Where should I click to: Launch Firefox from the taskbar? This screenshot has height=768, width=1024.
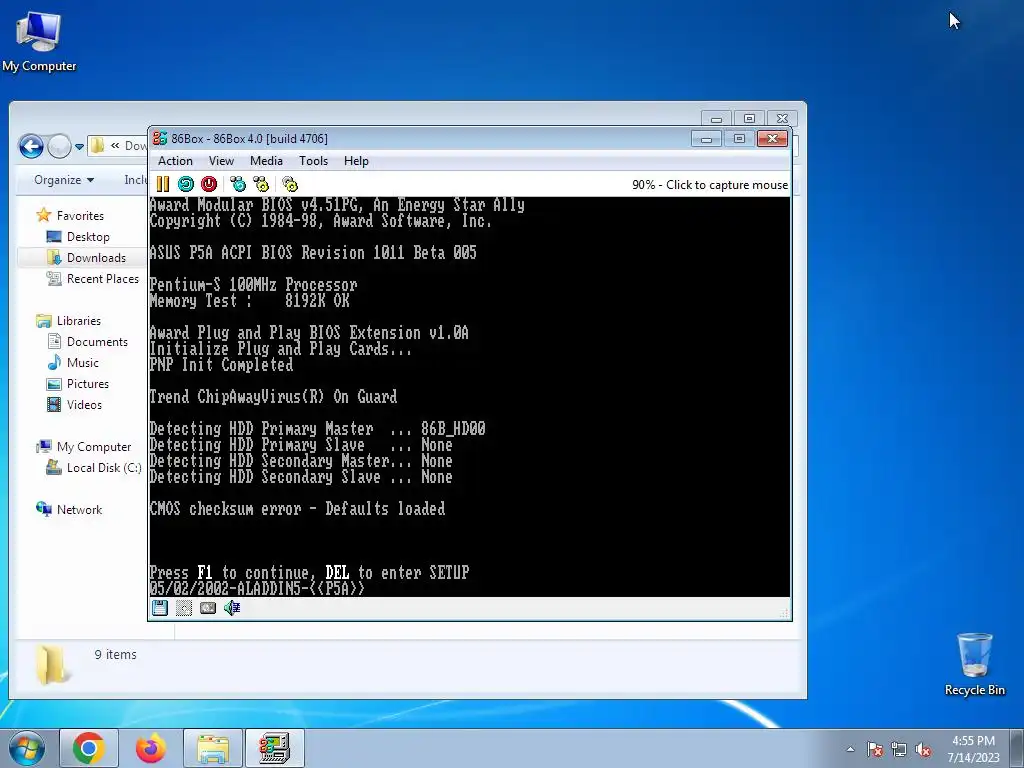(151, 748)
